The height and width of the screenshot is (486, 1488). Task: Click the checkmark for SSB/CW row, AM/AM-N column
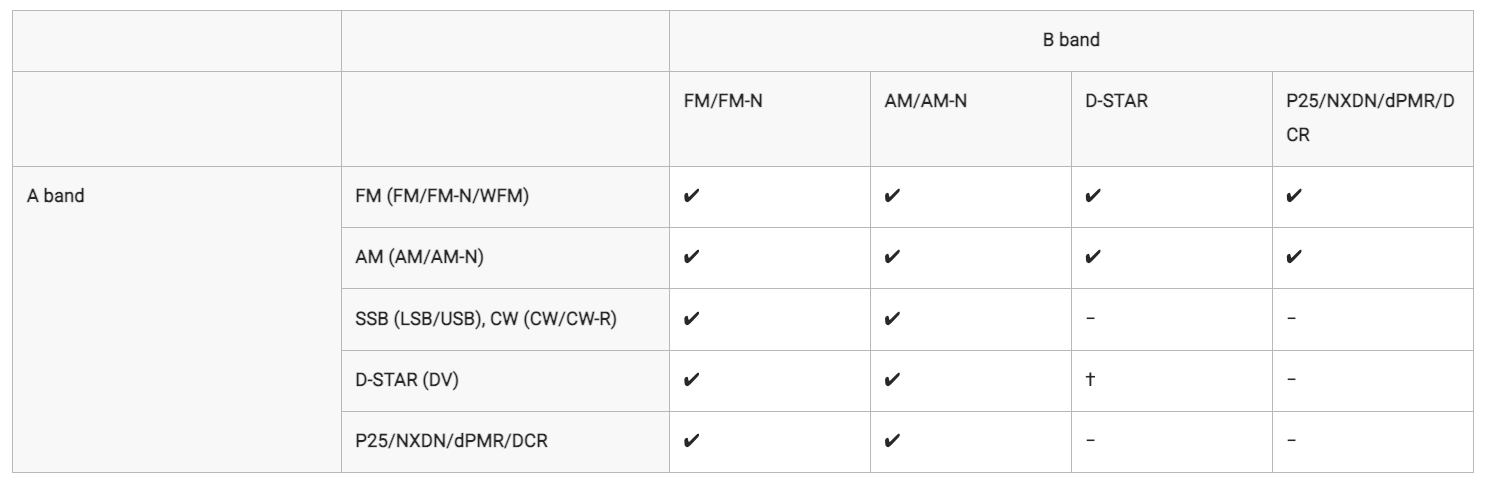coord(891,318)
